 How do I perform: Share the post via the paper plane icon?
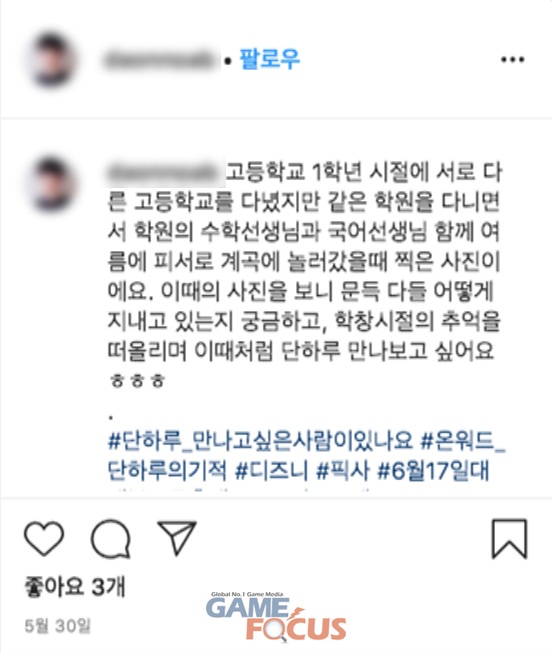[x=177, y=537]
